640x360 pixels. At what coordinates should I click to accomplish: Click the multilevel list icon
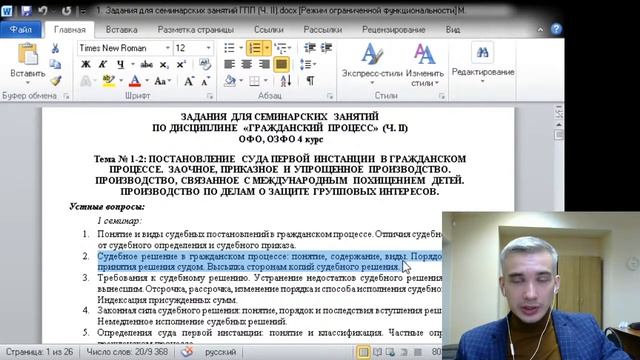(x=280, y=48)
